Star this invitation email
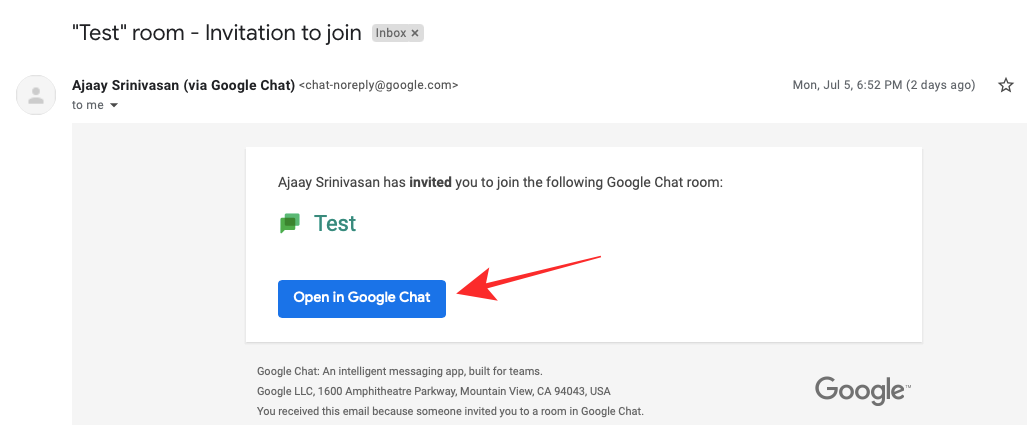 (x=1006, y=86)
